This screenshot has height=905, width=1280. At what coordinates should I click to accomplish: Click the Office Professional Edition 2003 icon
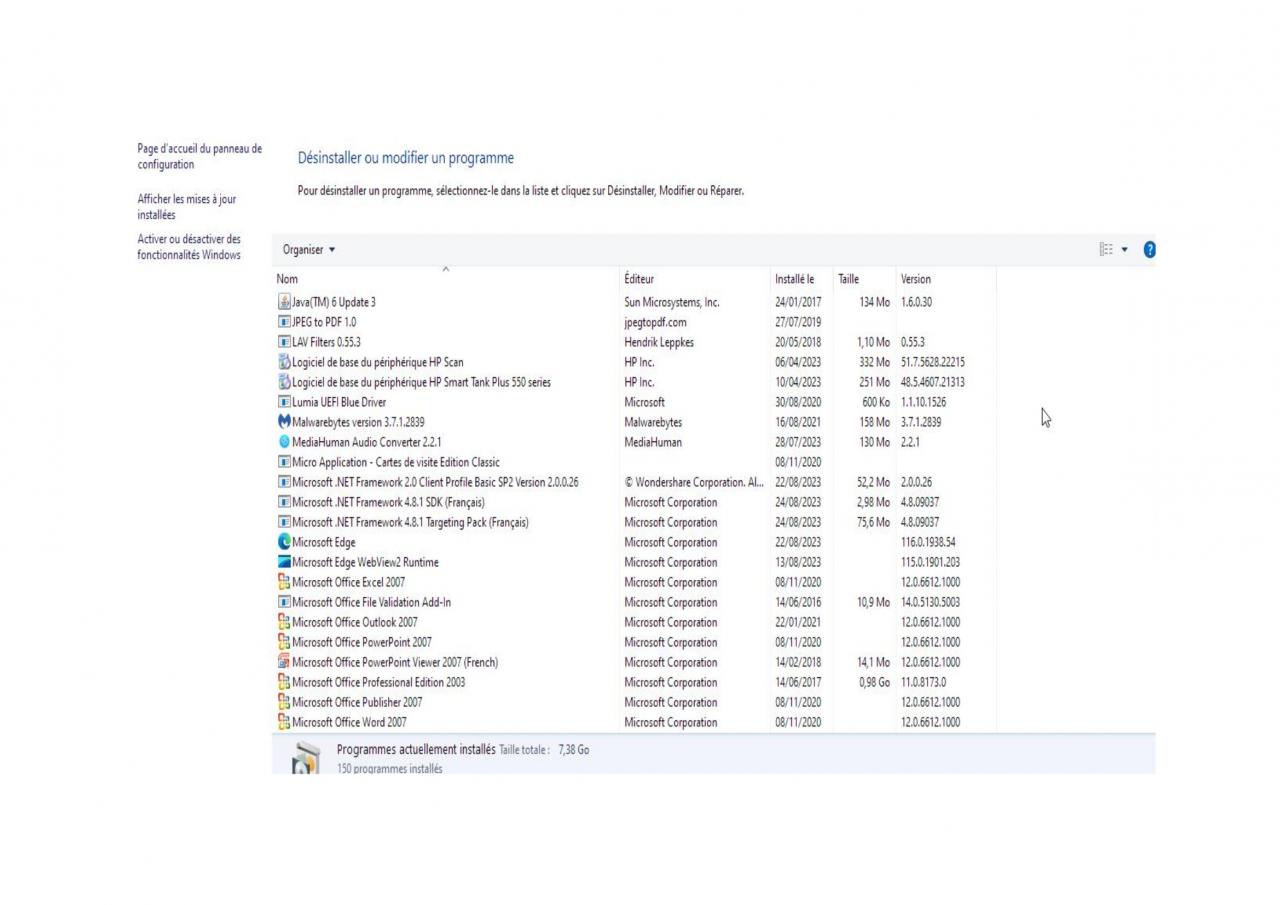point(284,682)
